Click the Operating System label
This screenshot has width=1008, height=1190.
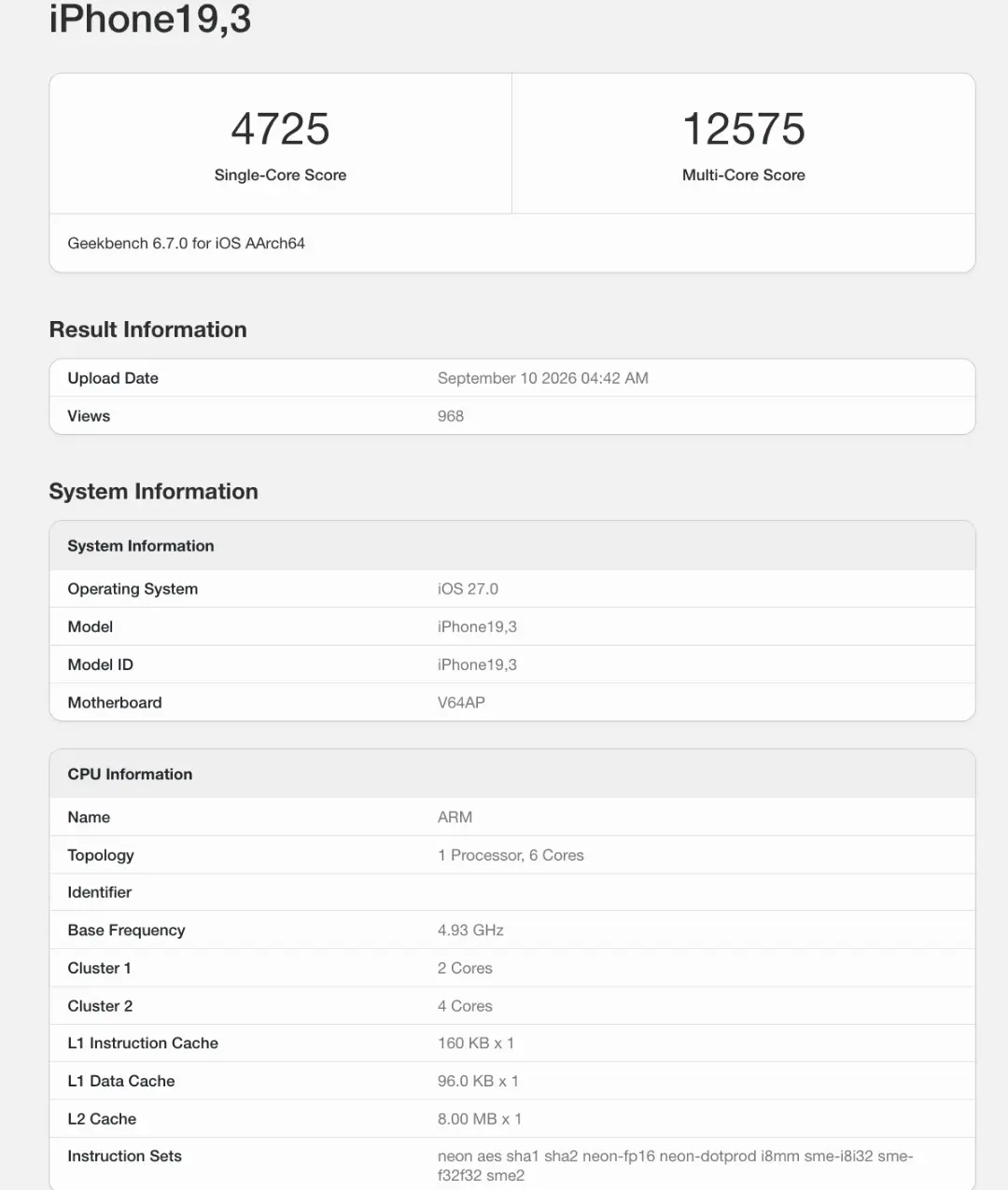point(133,589)
